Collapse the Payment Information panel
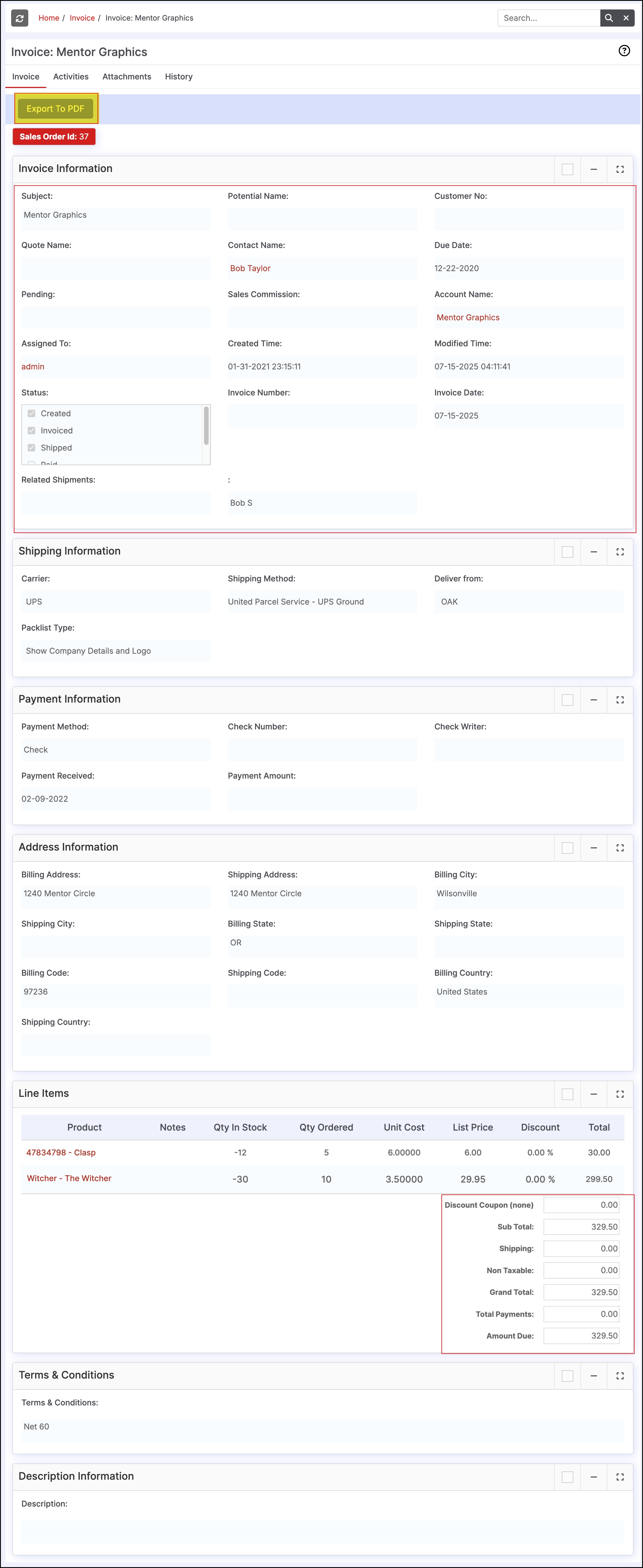The height and width of the screenshot is (1568, 643). click(x=594, y=700)
